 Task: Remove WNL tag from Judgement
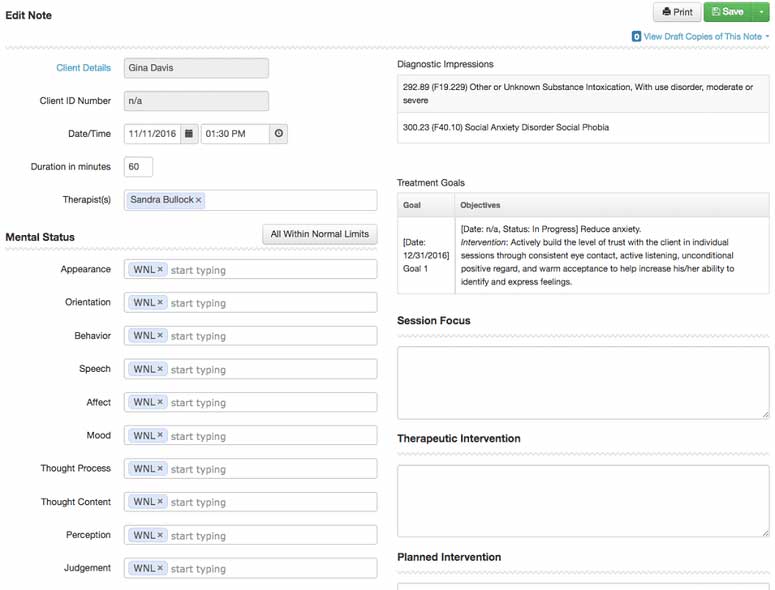(x=160, y=568)
